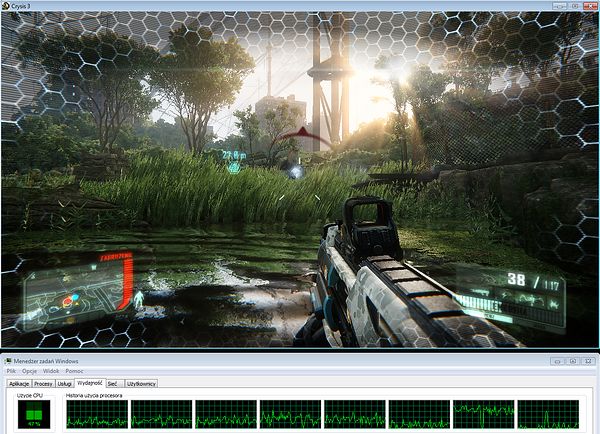Viewport: 600px width, 434px height.
Task: Open the Pomoc menu in Task Manager
Action: [74, 371]
